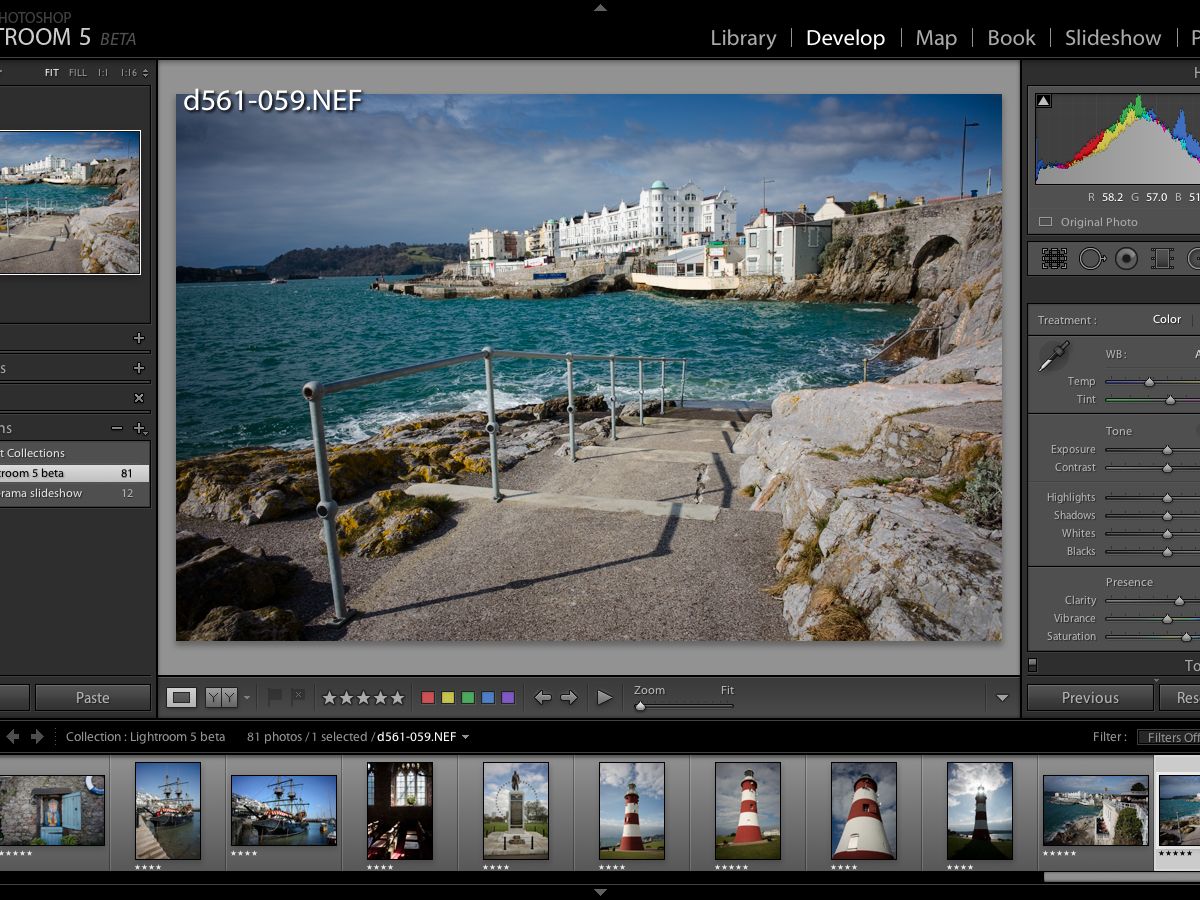Click the Zoom slider handle
This screenshot has height=900, width=1200.
tap(640, 706)
